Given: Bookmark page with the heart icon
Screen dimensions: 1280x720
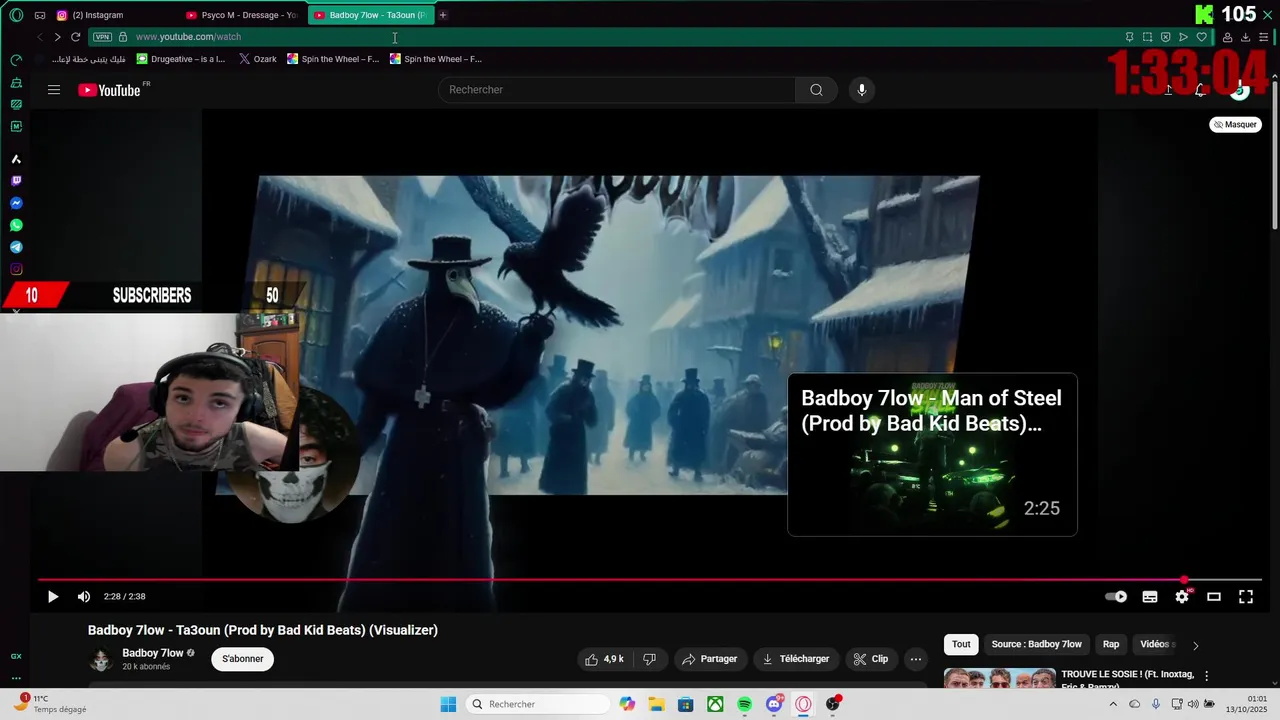Looking at the screenshot, I should pyautogui.click(x=1201, y=37).
